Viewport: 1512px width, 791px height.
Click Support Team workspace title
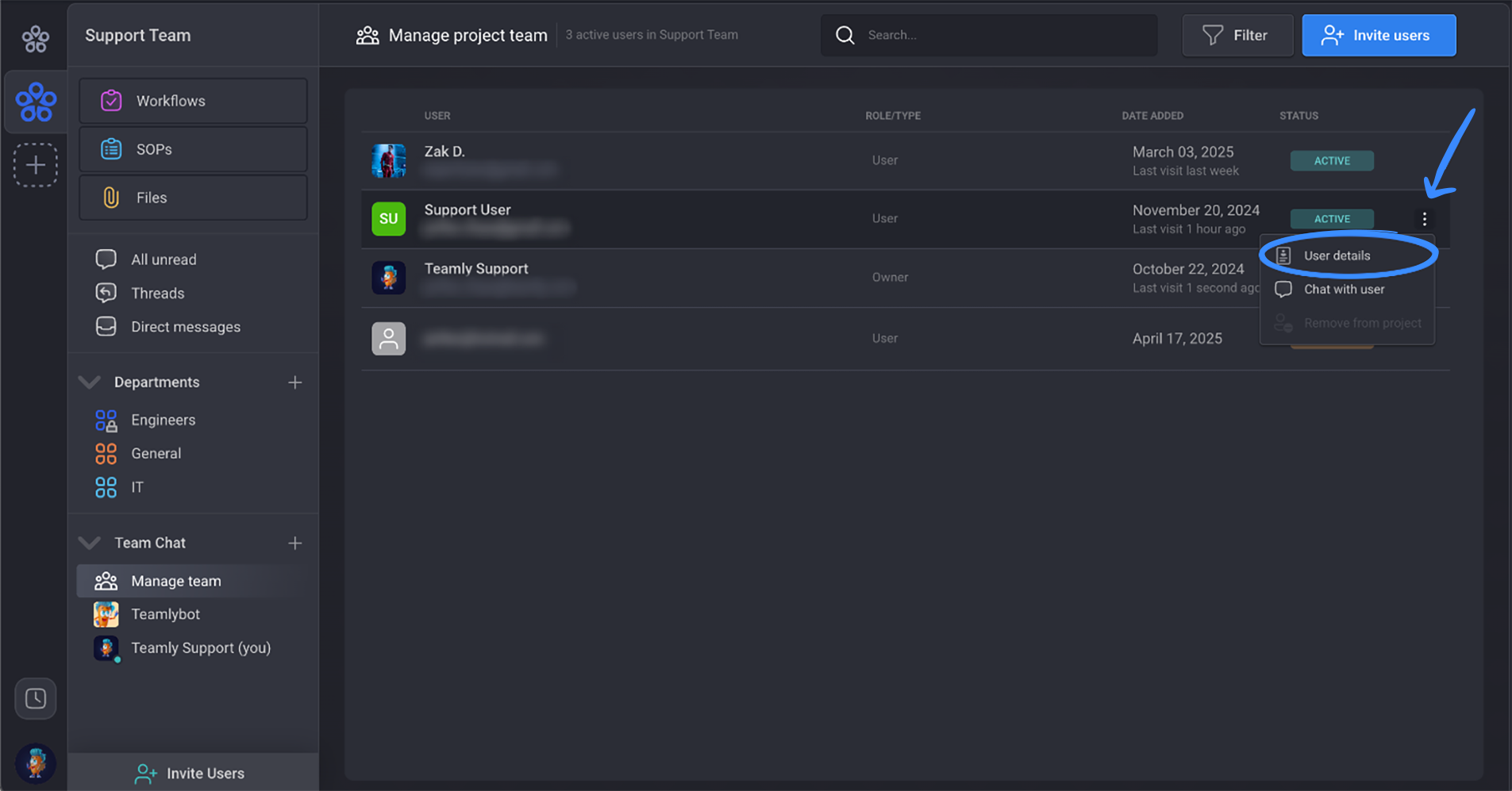[138, 35]
